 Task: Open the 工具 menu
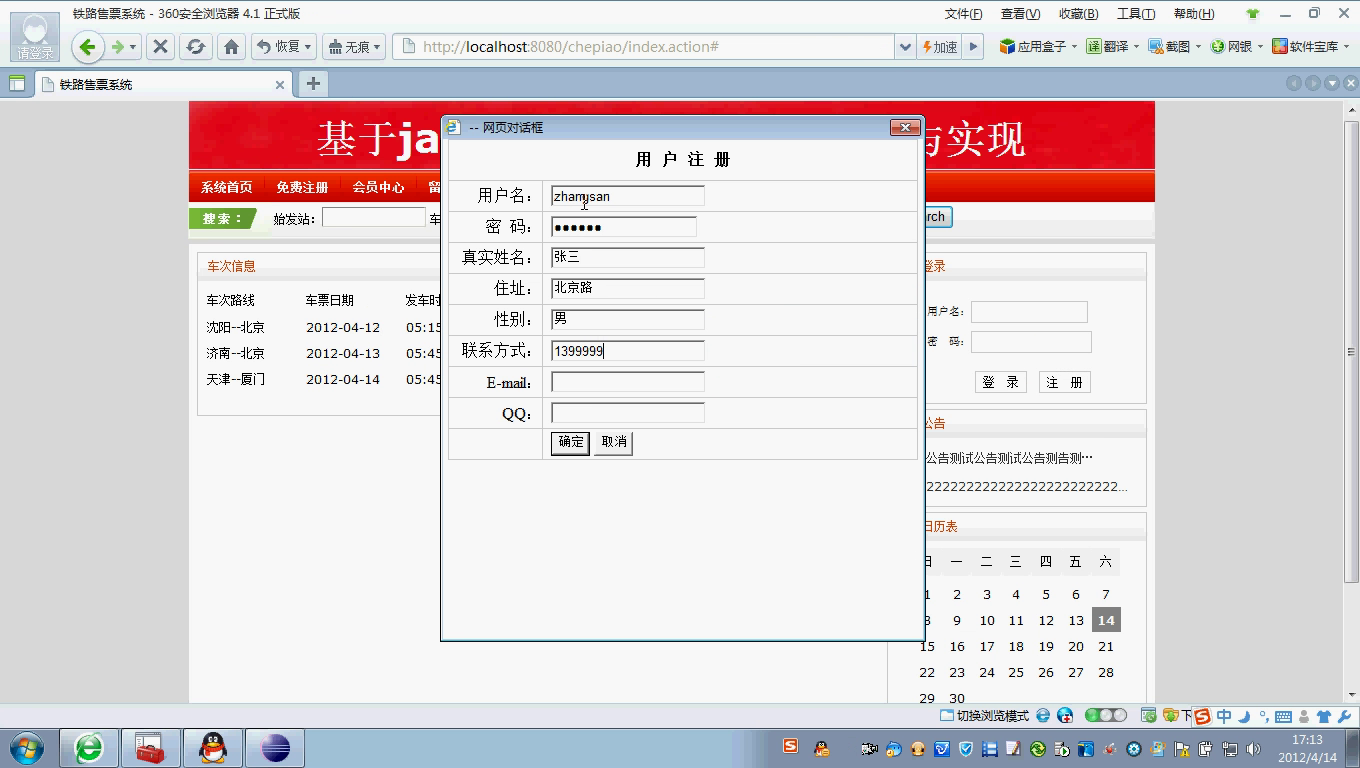click(x=1135, y=14)
